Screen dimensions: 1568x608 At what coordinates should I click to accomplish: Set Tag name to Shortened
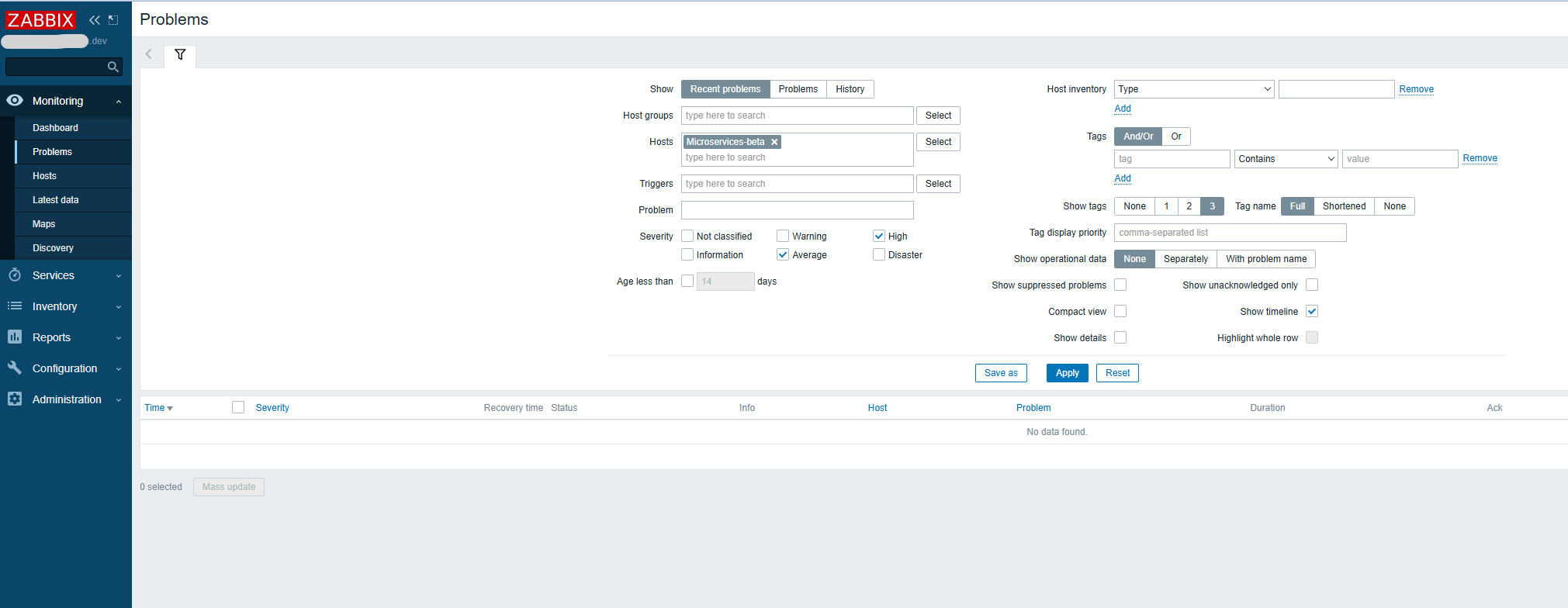(x=1344, y=206)
